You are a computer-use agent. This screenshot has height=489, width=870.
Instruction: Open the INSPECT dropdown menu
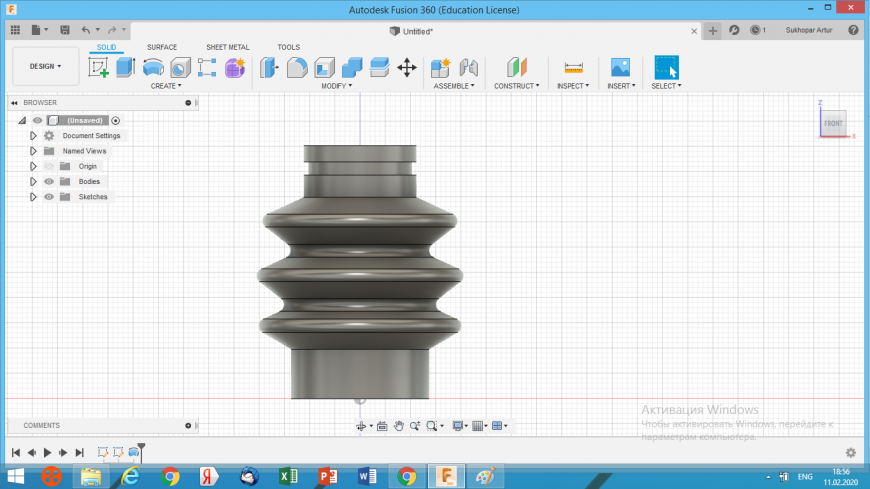click(x=573, y=86)
